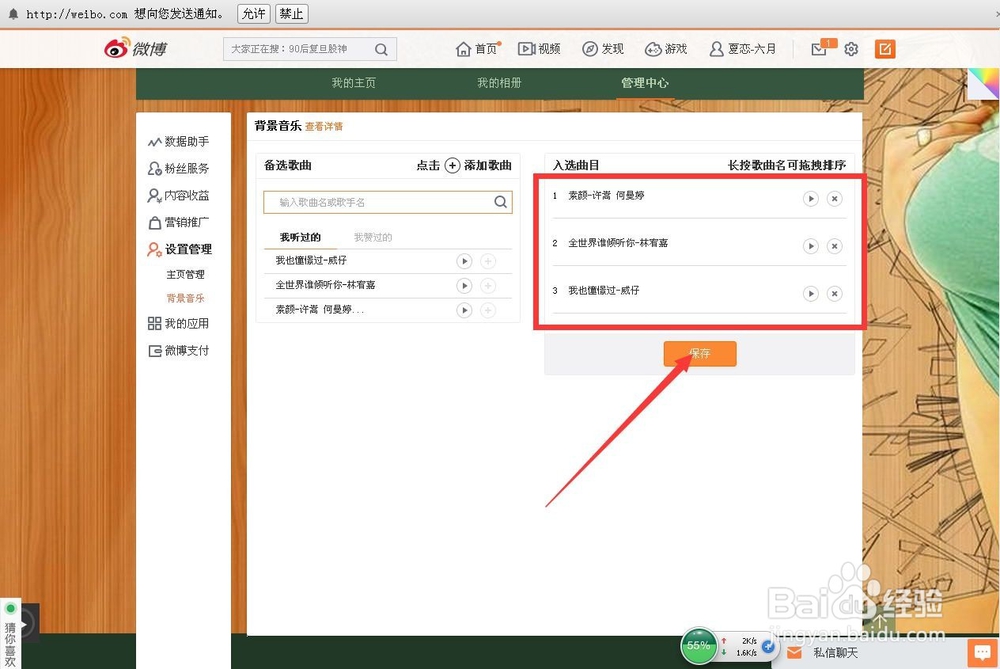This screenshot has height=669, width=1000.
Task: Open messages via the envelope icon
Action: (820, 48)
